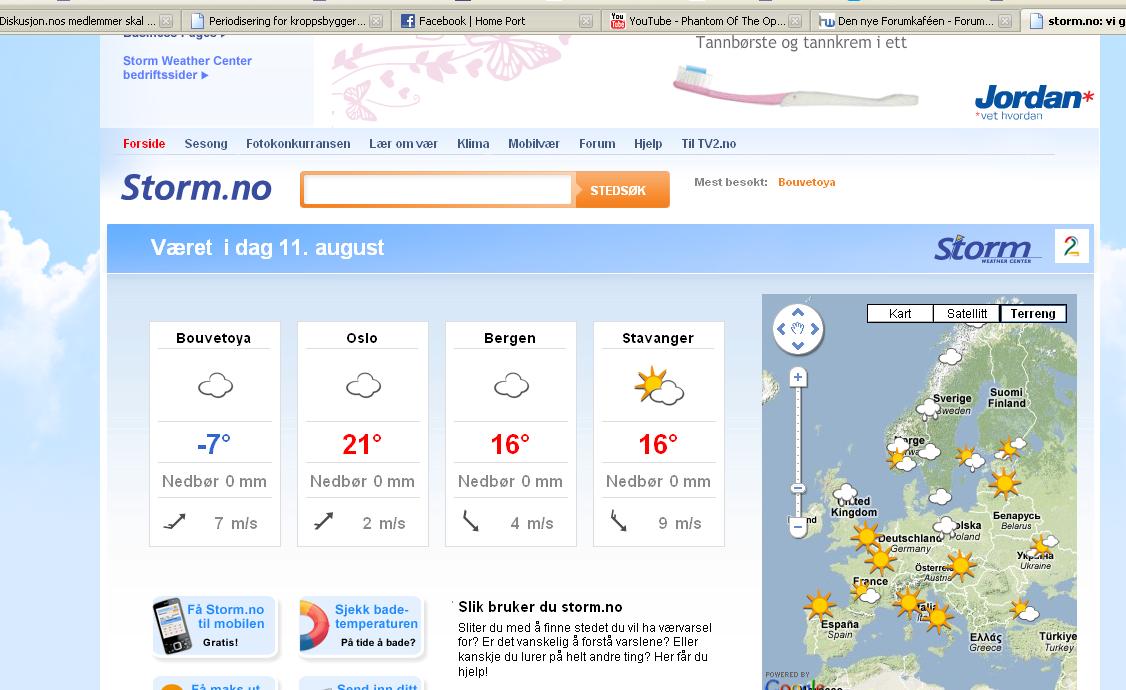The image size is (1126, 690).
Task: Open Fotokonkurransen in navigation
Action: click(x=298, y=144)
